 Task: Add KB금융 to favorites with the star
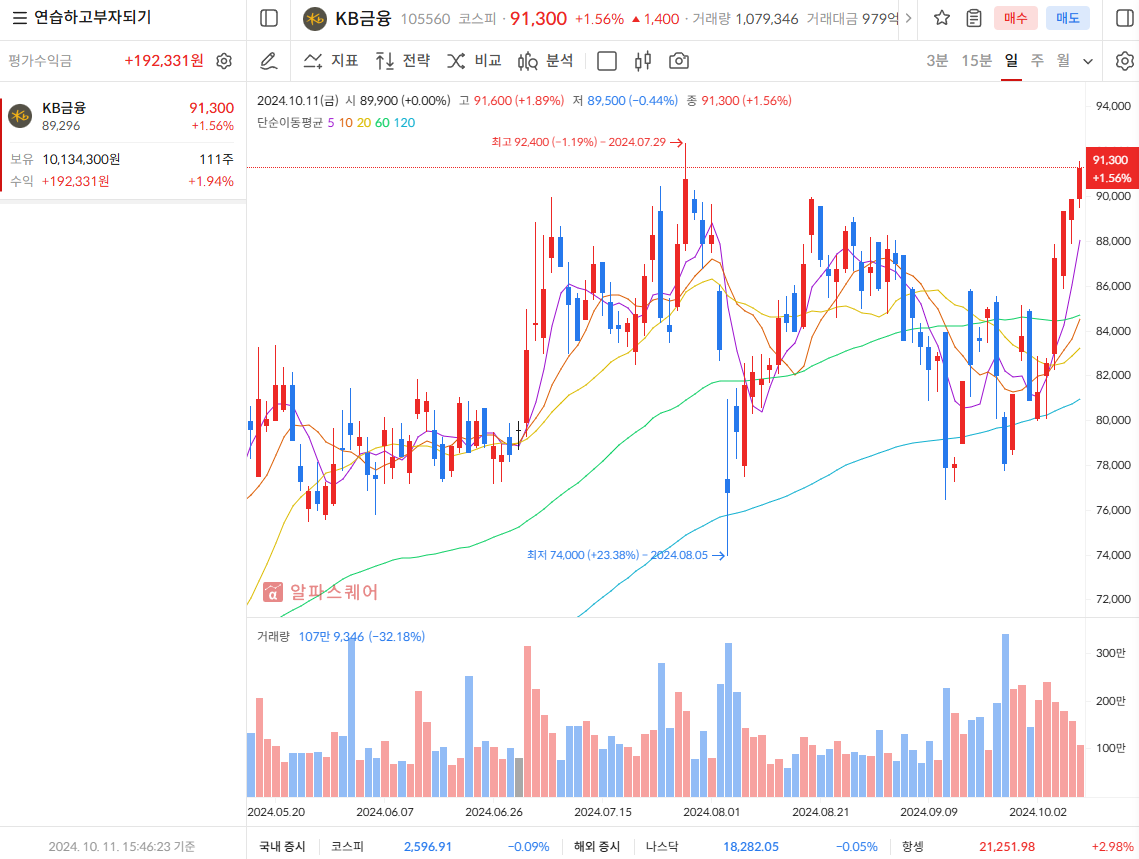point(941,18)
